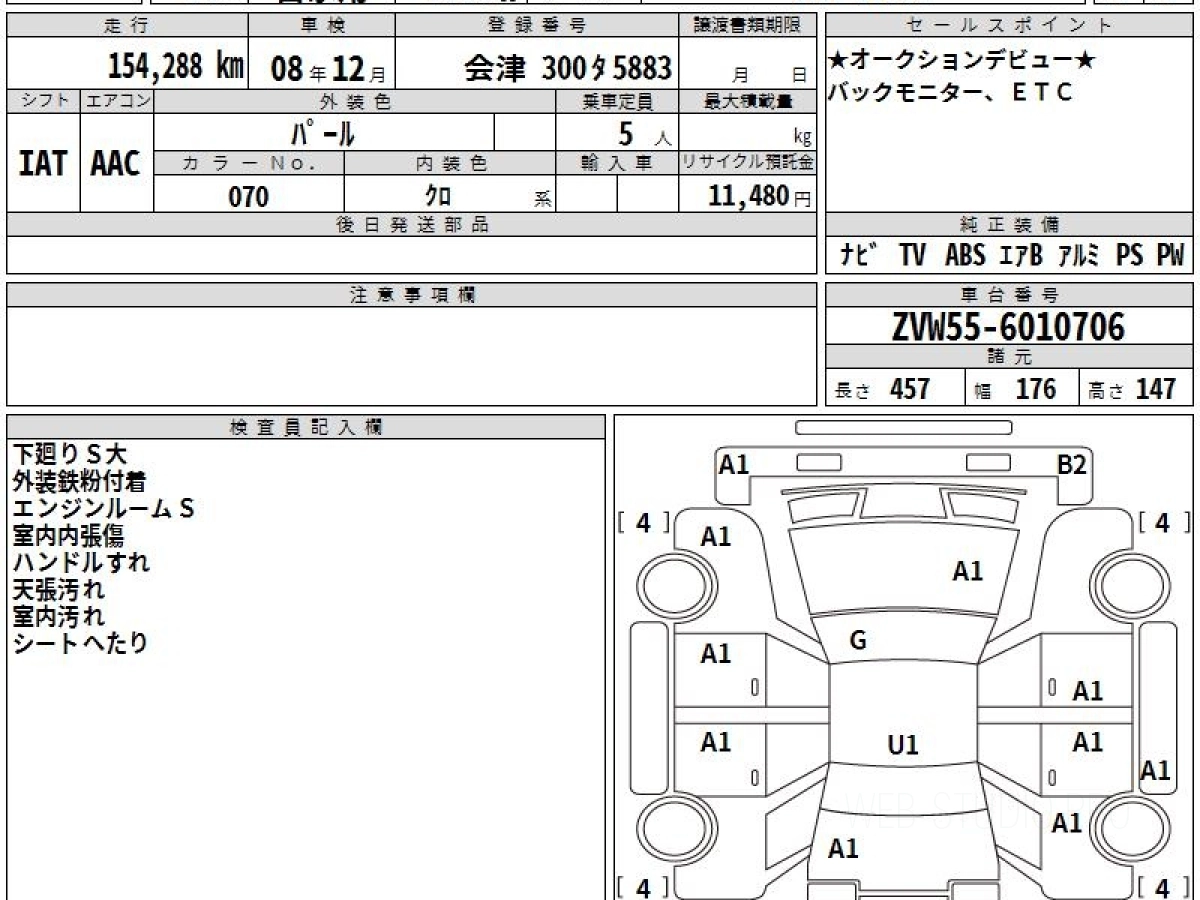Click the エアB airbag equipment entry
The image size is (1200, 900).
tap(1021, 256)
